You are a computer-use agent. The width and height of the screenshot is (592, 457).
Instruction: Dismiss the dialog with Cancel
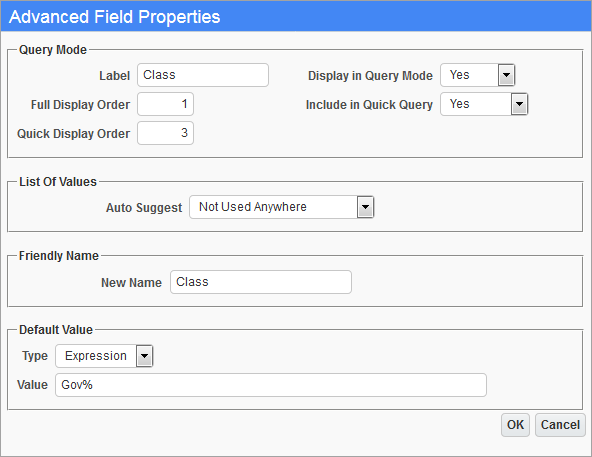pos(560,425)
